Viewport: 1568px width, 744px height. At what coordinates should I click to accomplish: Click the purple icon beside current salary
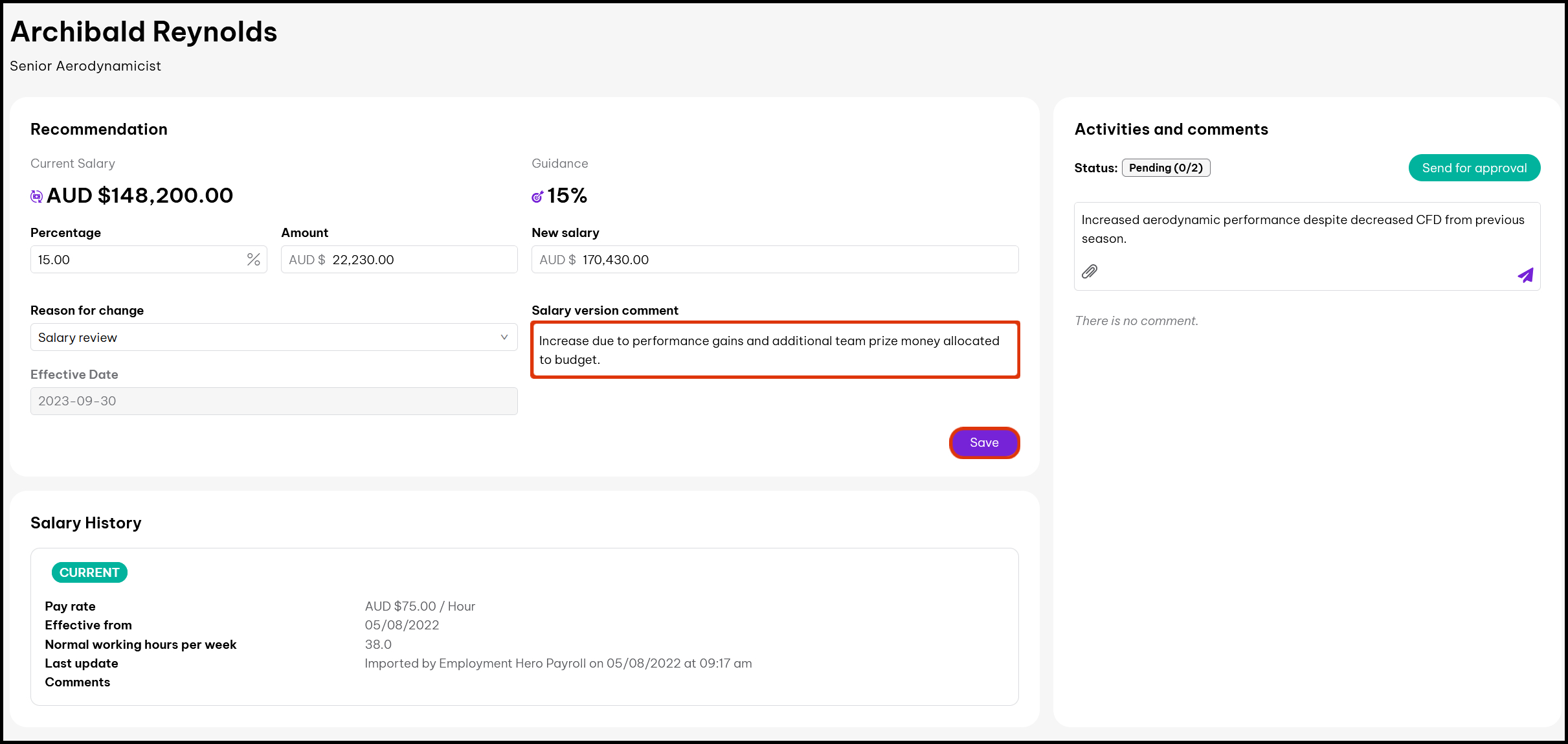coord(37,196)
